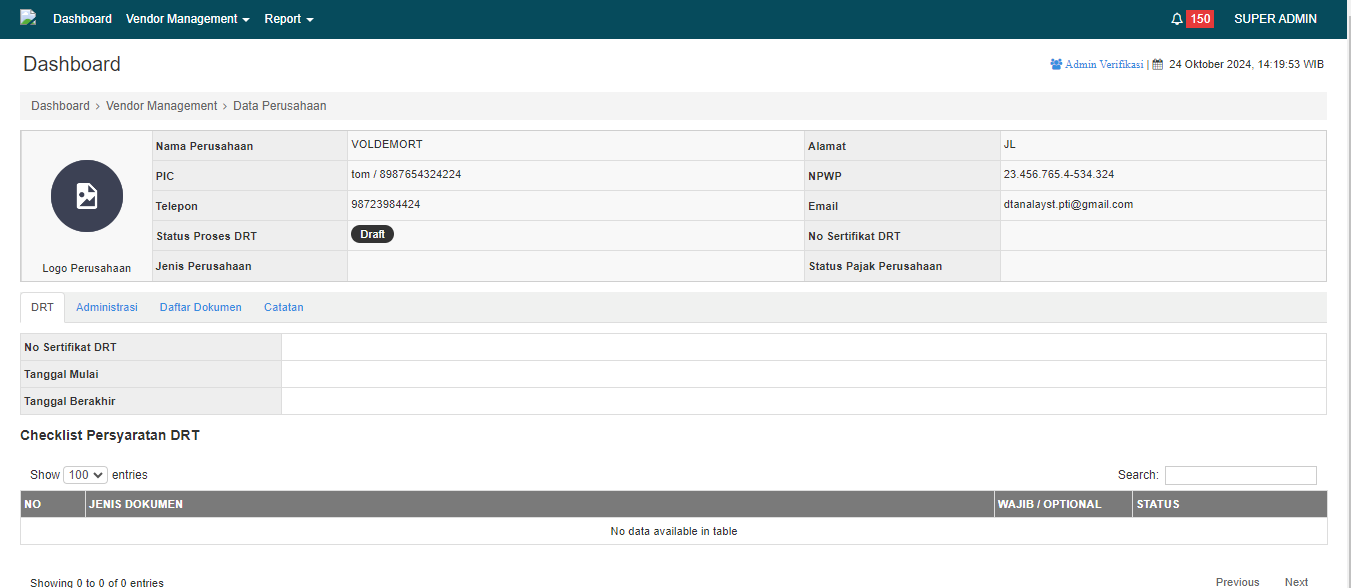Click the site logo in navbar
The width and height of the screenshot is (1351, 588).
[x=28, y=17]
